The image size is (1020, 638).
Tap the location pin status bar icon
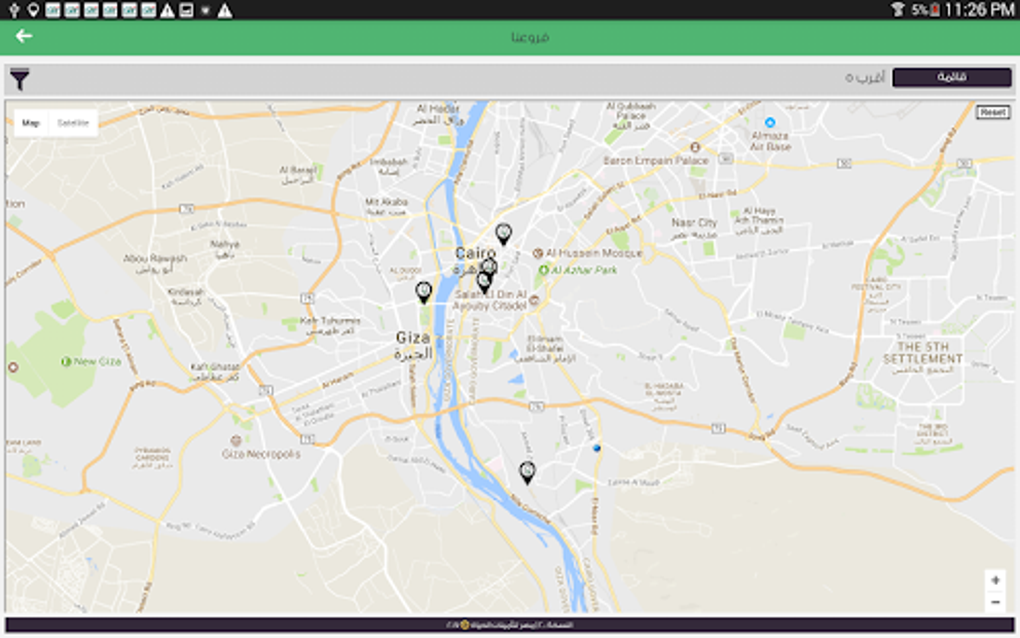[x=33, y=10]
